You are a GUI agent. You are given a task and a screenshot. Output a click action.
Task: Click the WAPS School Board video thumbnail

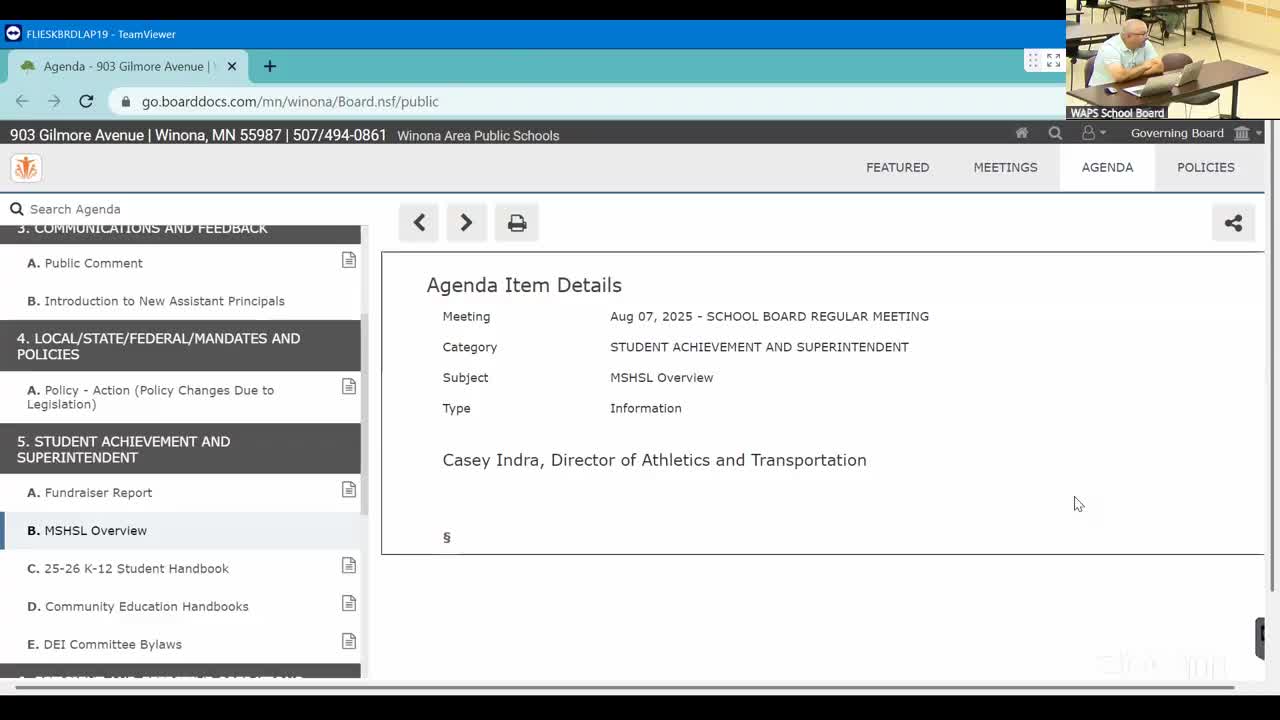pyautogui.click(x=1172, y=60)
